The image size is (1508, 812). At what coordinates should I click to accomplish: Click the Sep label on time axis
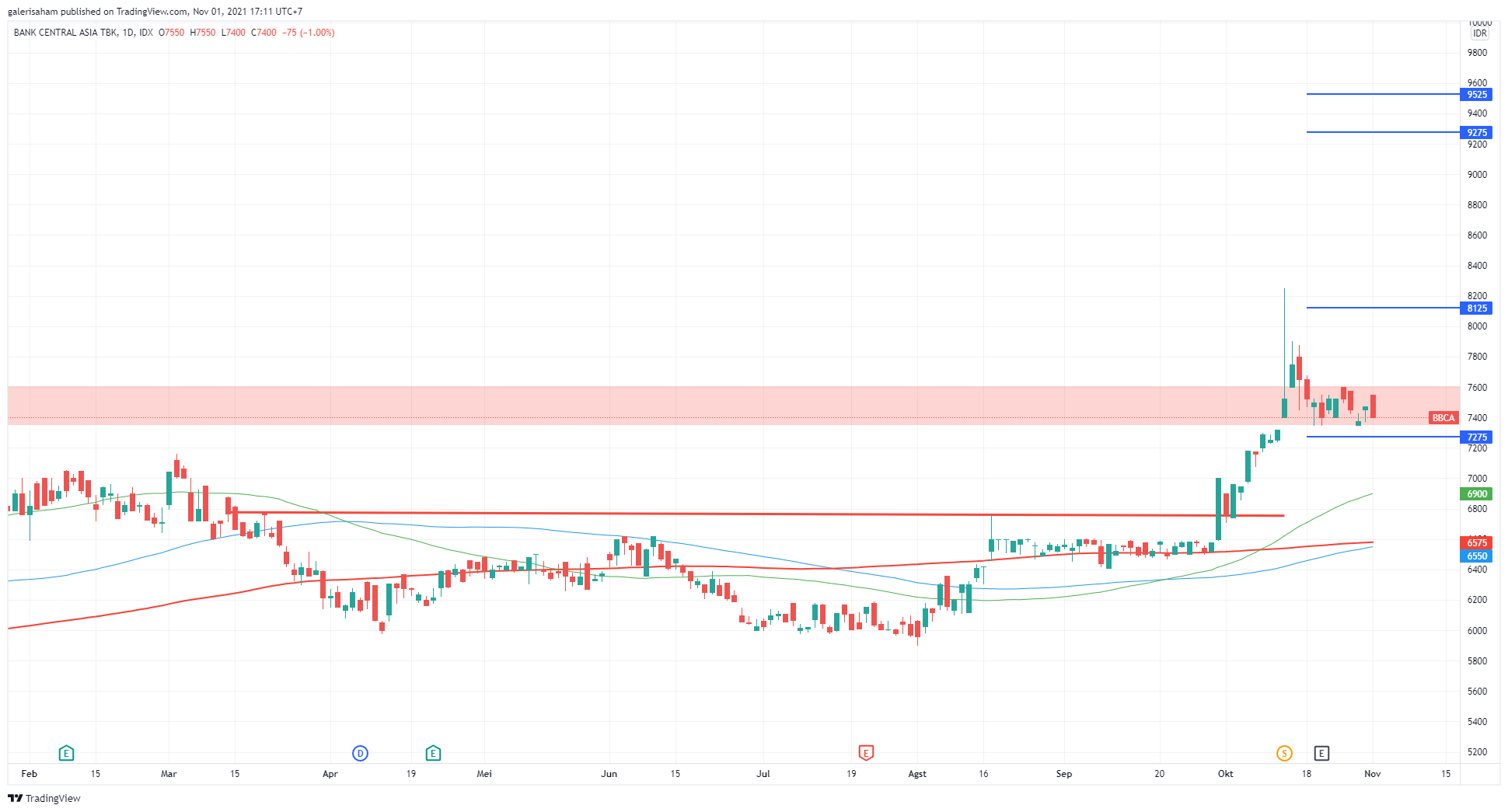(x=1064, y=774)
